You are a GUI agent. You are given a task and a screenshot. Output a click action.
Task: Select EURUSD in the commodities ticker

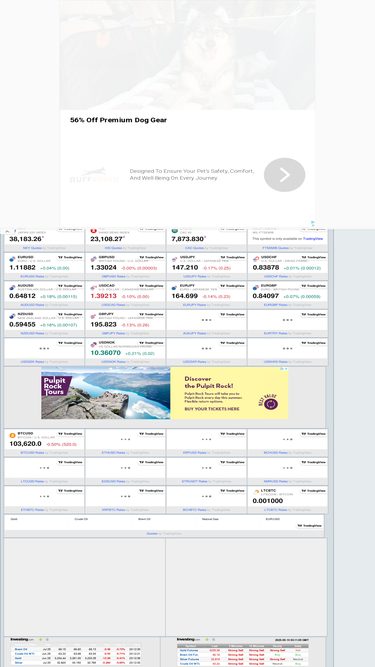pos(272,519)
